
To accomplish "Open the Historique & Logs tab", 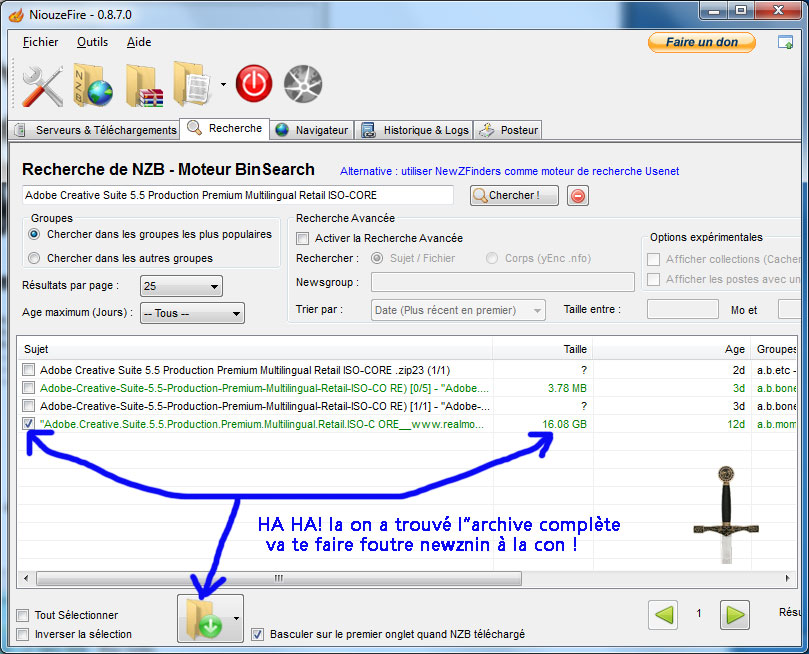I will pos(415,130).
